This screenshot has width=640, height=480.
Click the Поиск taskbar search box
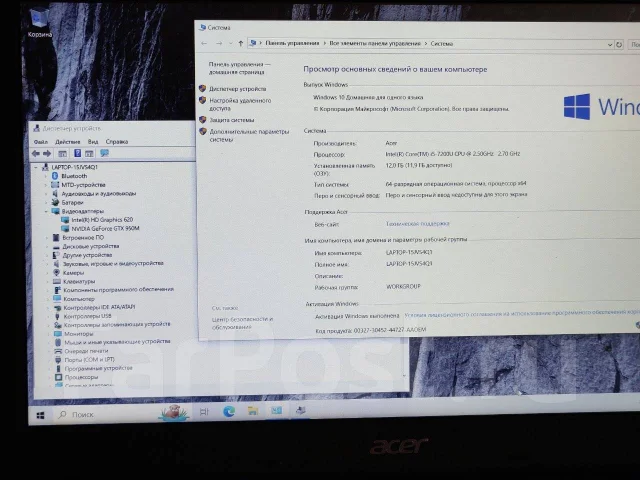point(107,414)
